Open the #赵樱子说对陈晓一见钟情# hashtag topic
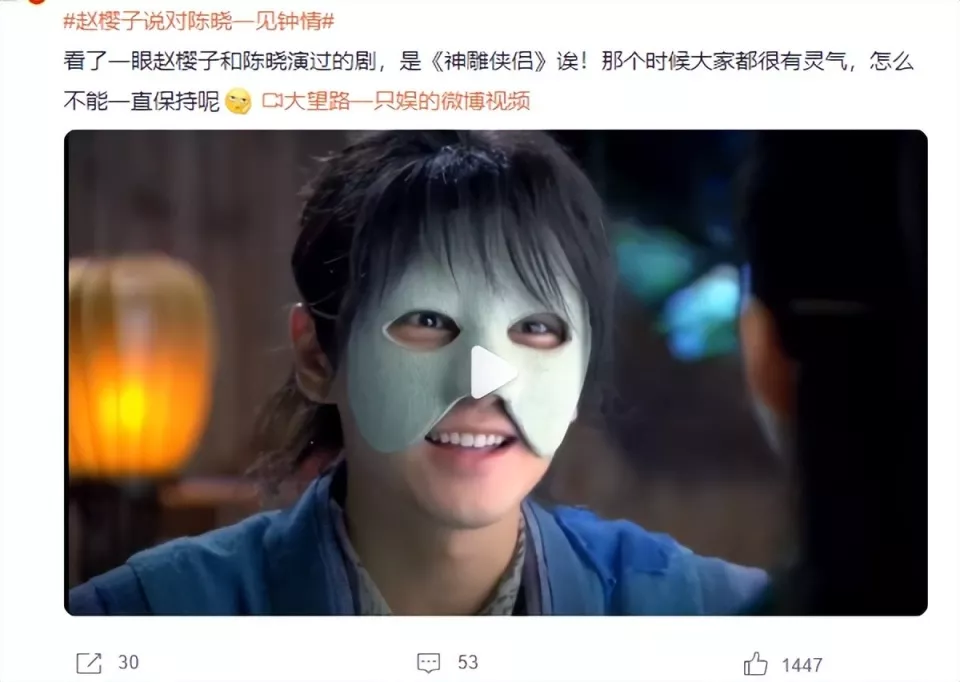 tap(199, 21)
